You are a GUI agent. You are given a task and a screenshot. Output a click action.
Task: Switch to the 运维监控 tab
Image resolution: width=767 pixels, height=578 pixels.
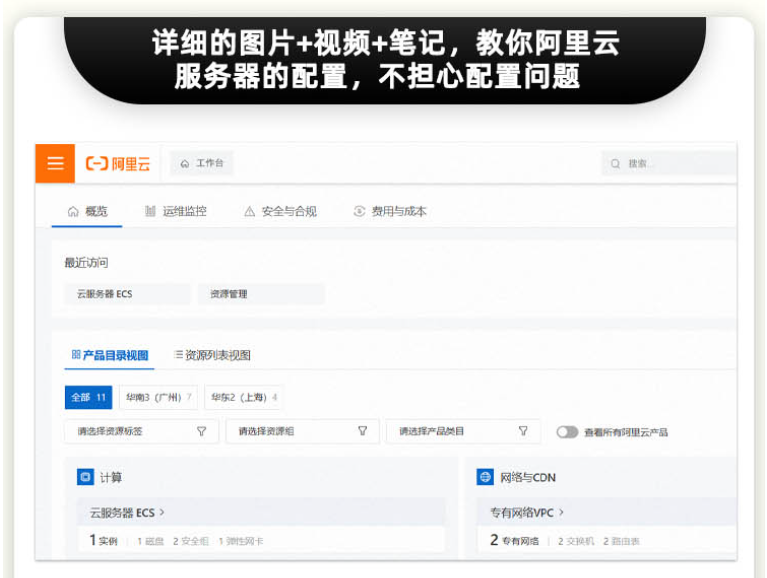[176, 211]
